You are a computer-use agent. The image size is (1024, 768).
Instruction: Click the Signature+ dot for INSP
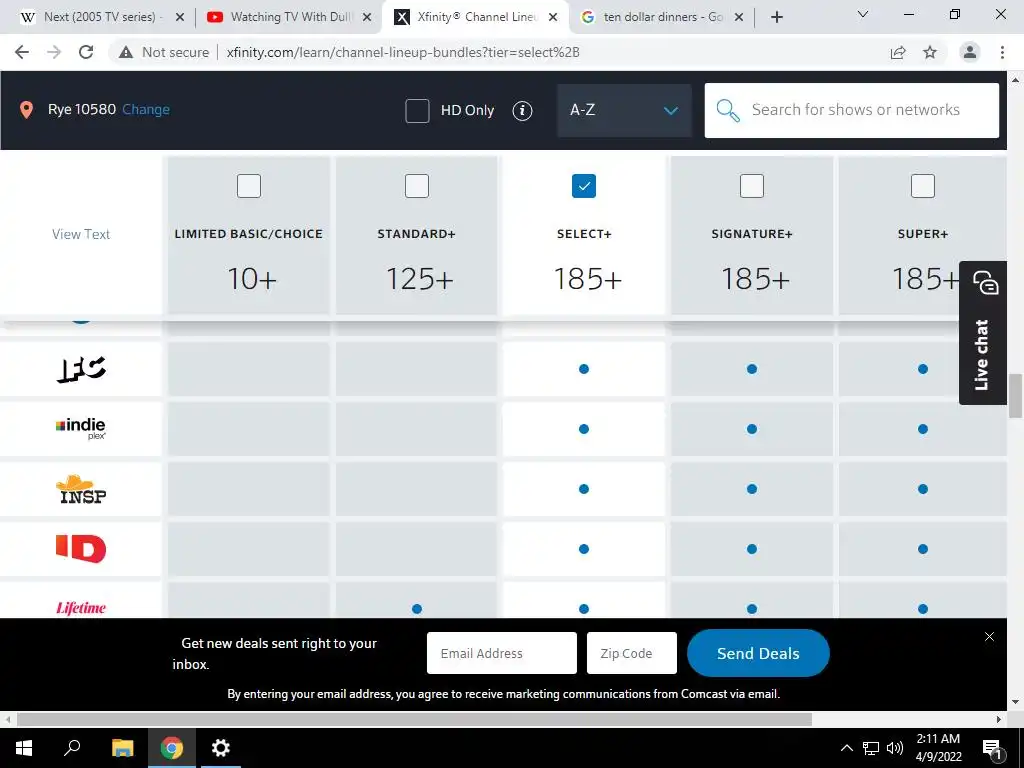click(x=752, y=488)
